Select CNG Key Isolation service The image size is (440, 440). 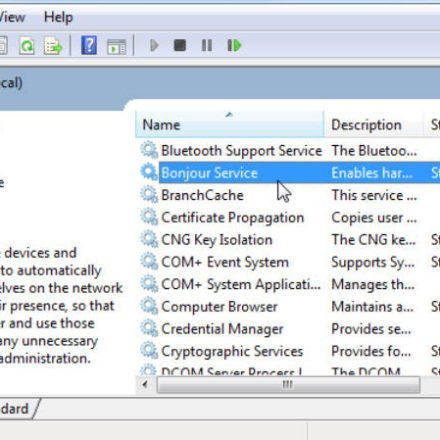[290, 240]
